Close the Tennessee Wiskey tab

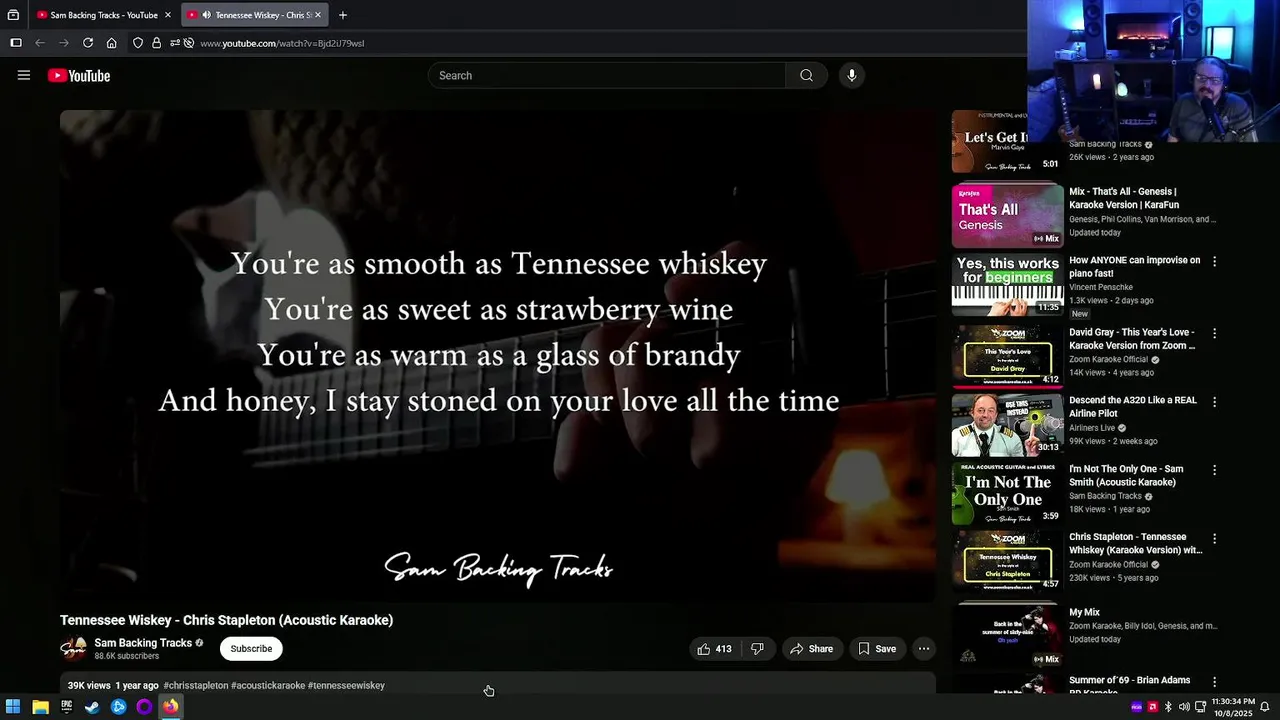318,15
